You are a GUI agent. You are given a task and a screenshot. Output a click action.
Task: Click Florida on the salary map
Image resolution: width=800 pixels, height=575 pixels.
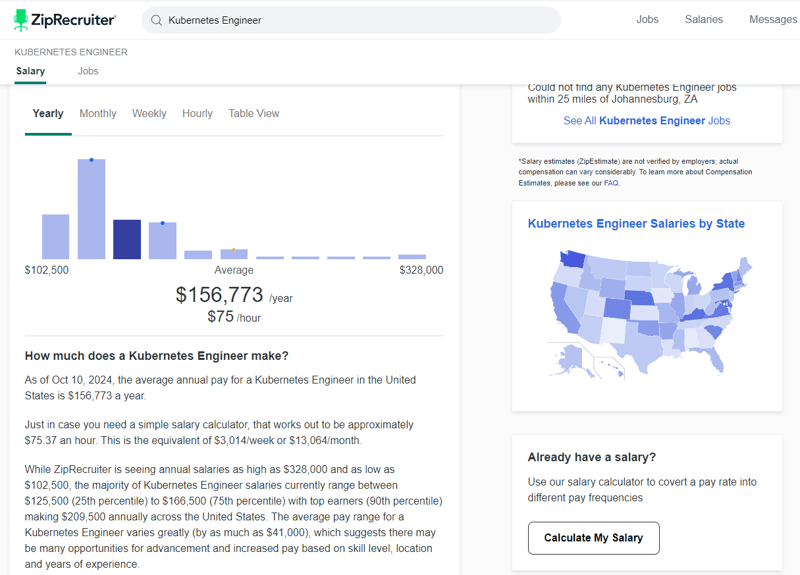[x=712, y=356]
